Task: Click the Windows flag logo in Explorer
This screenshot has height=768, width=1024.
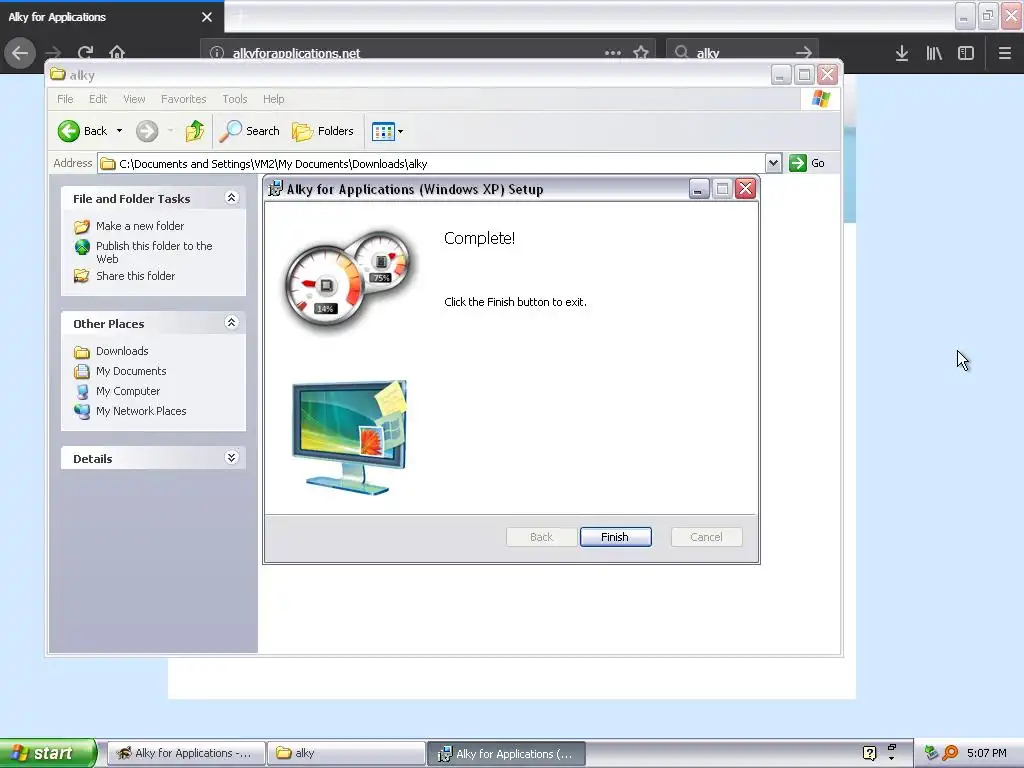Action: coord(821,99)
